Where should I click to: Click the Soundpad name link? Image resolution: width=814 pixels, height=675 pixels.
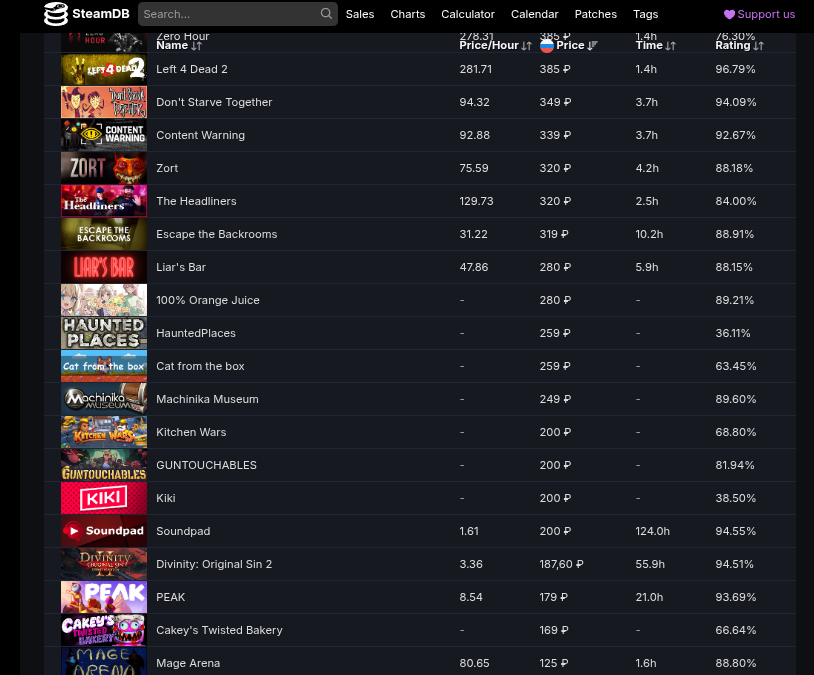(183, 531)
